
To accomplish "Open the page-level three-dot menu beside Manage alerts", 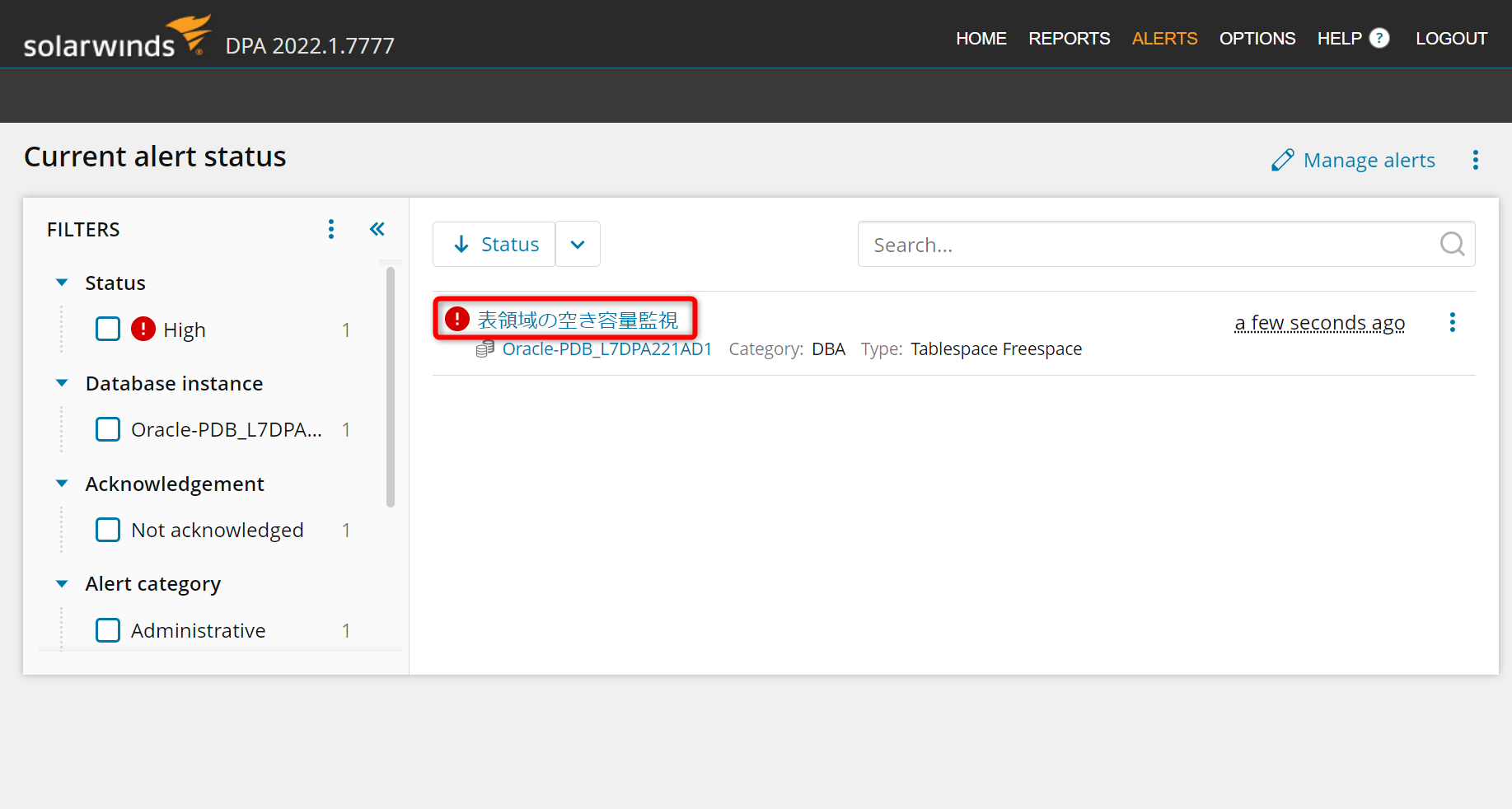I will (x=1475, y=160).
